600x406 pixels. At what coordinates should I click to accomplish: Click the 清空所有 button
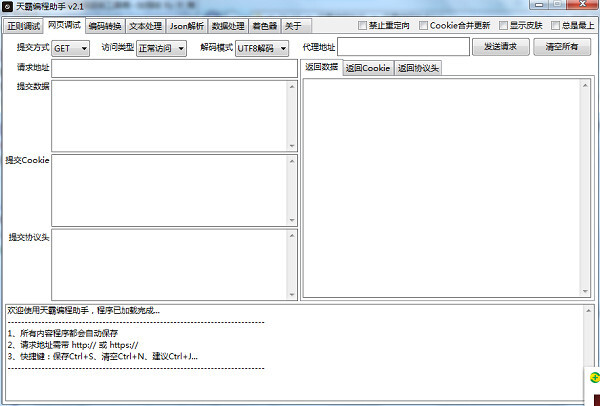click(x=562, y=47)
